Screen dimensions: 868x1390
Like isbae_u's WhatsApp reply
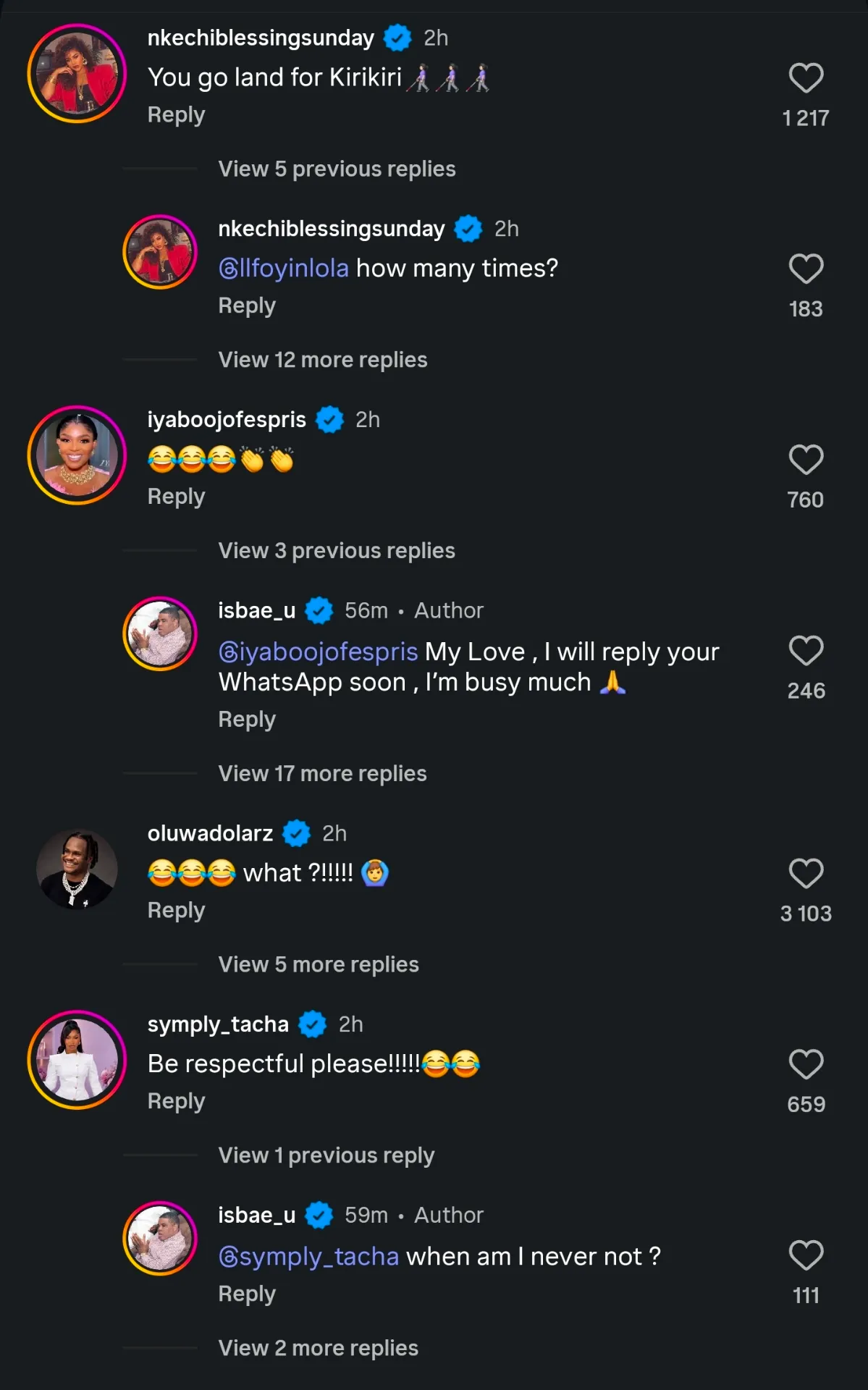806,651
